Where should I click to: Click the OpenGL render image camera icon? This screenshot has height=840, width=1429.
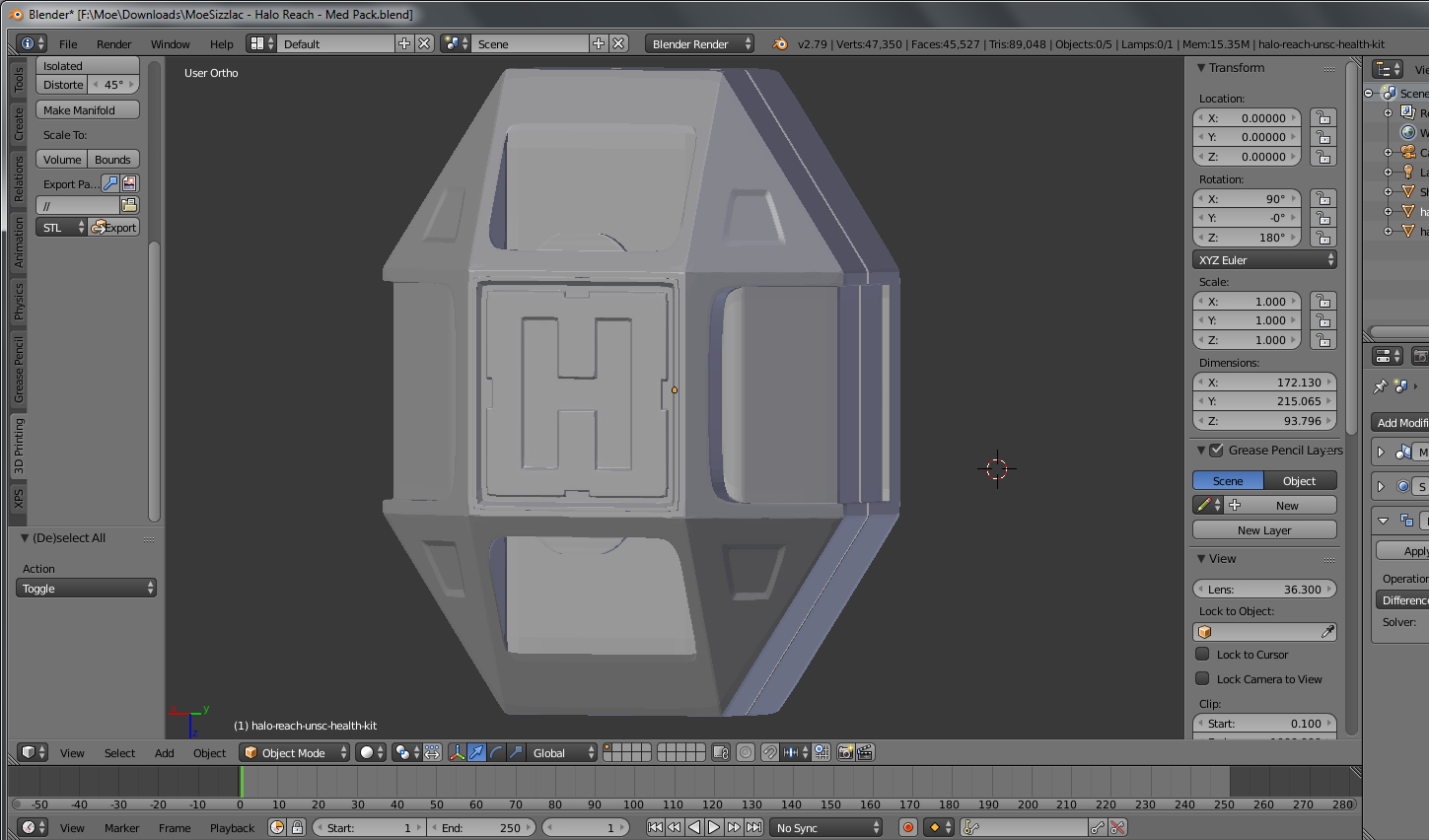(845, 752)
